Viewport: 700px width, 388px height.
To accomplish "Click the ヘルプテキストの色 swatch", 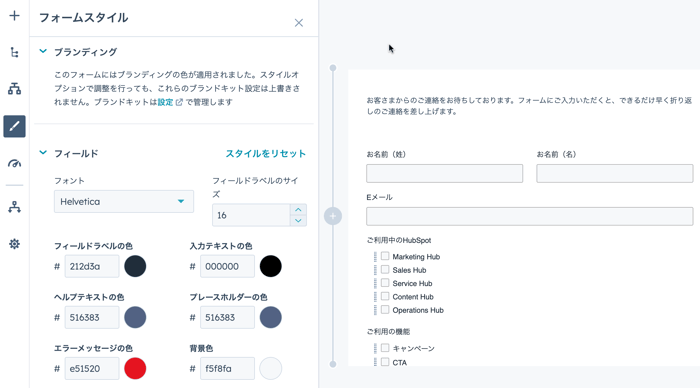I will click(135, 317).
